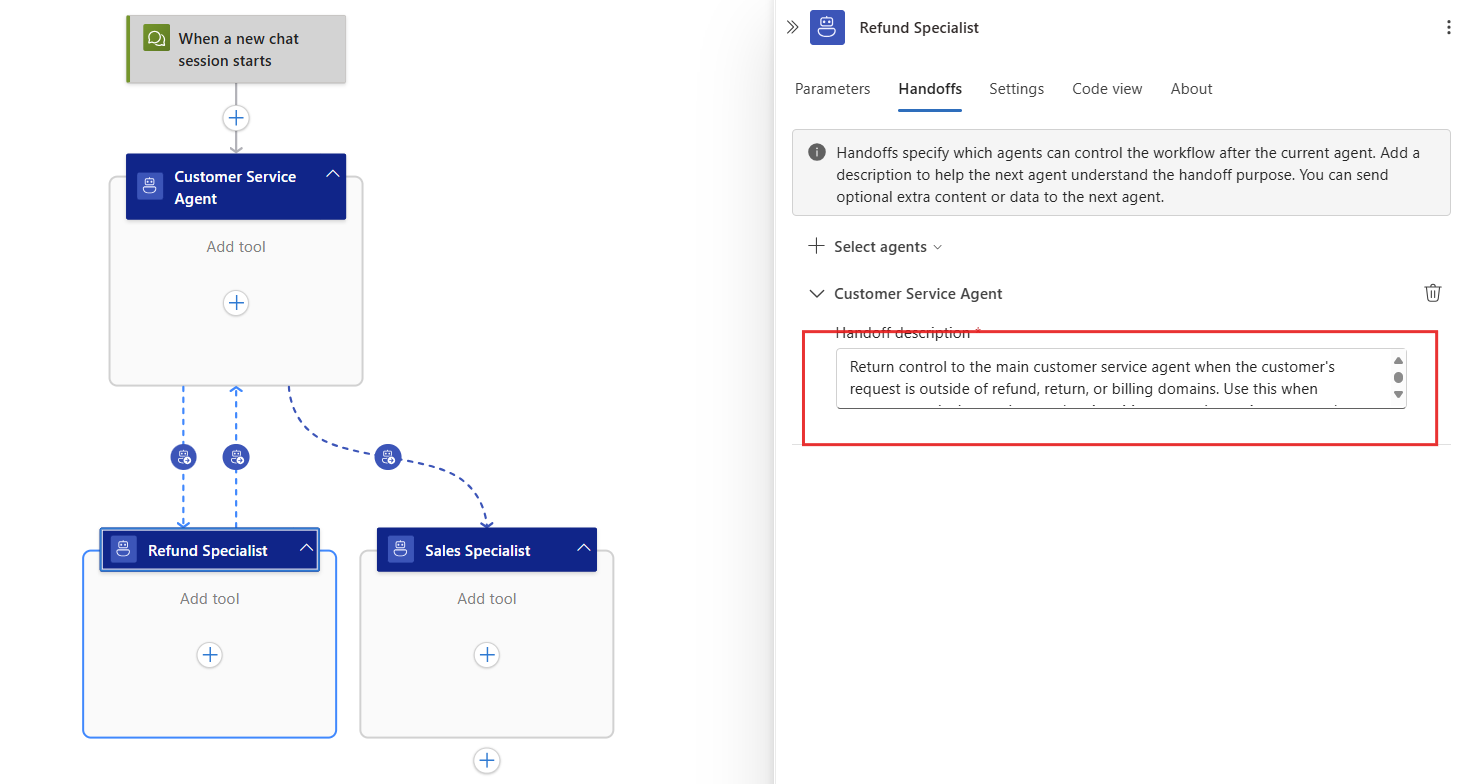
Task: Click the info icon in the banner
Action: pyautogui.click(x=817, y=153)
